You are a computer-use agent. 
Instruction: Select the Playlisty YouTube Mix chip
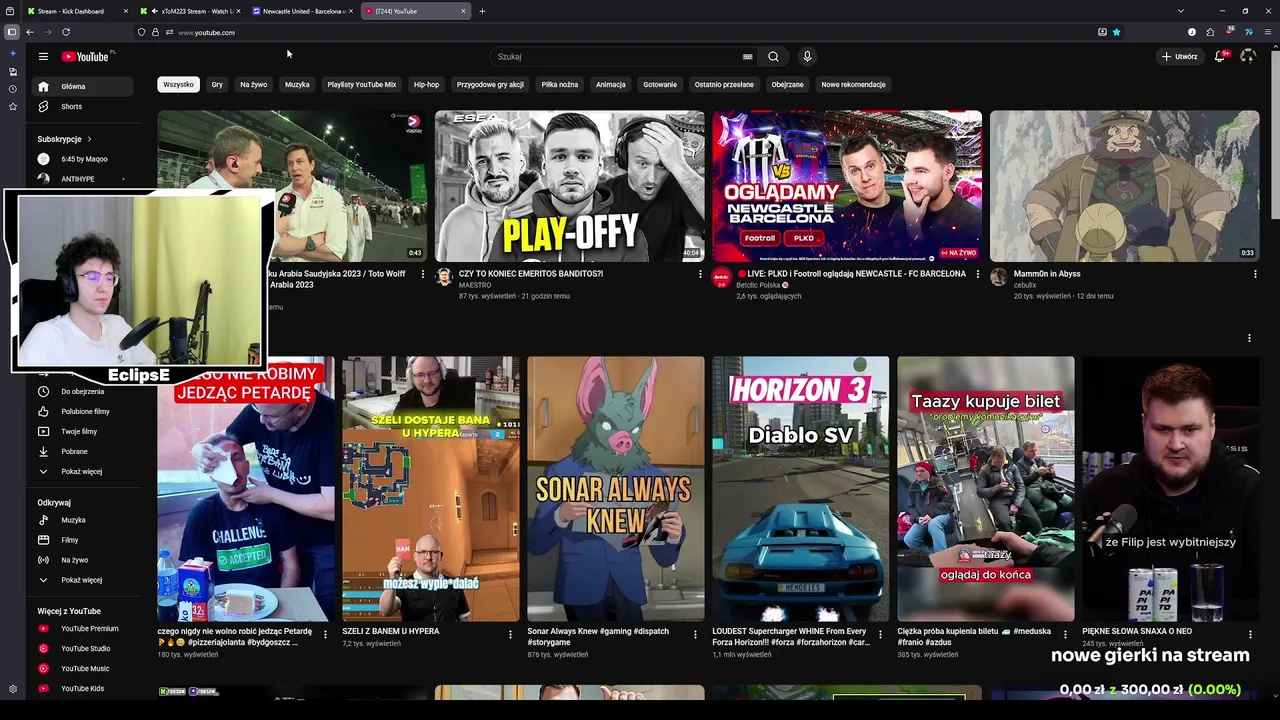(x=362, y=85)
